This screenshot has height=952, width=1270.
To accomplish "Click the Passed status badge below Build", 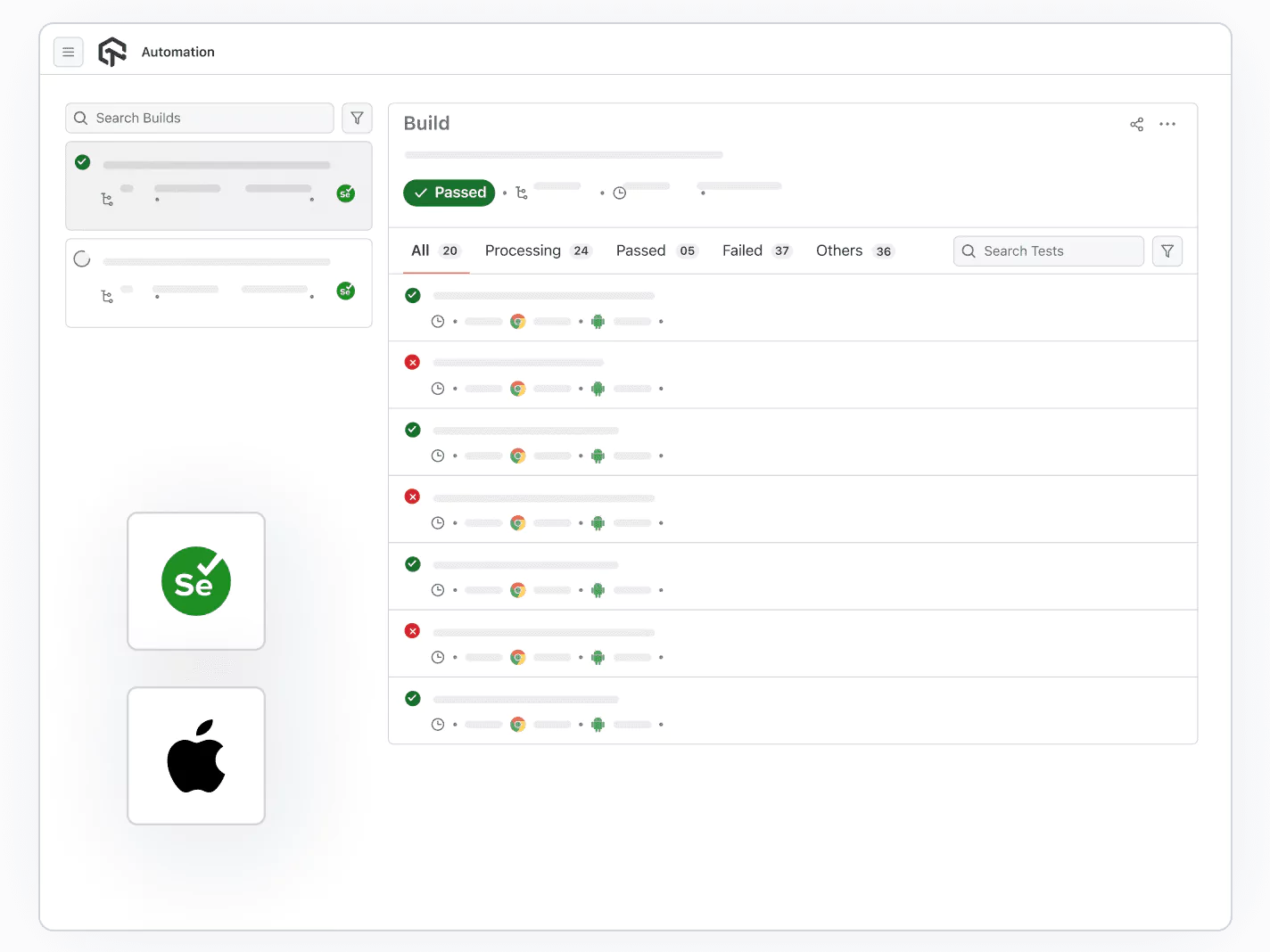I will coord(449,193).
